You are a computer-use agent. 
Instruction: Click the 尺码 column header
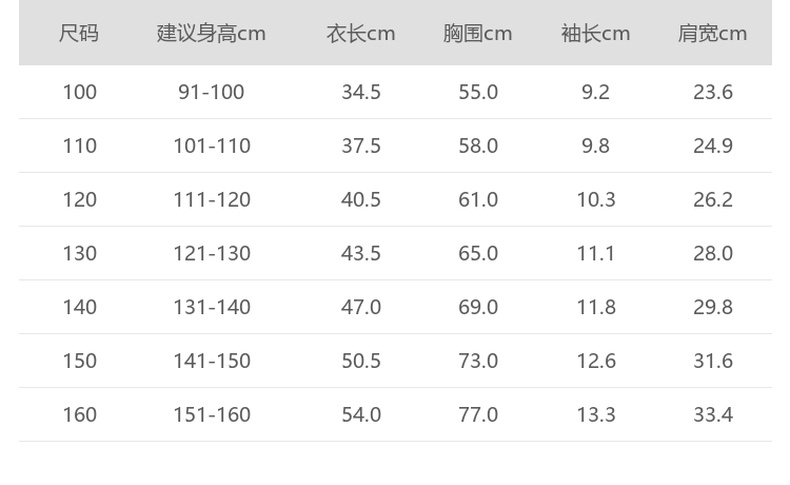coord(79,33)
